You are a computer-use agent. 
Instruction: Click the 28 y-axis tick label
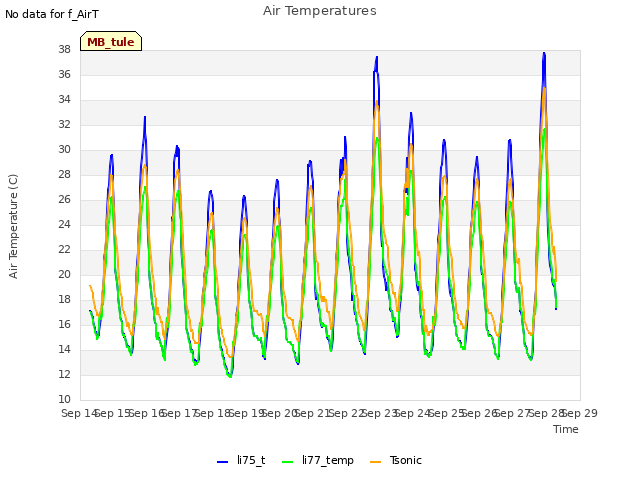tap(64, 174)
